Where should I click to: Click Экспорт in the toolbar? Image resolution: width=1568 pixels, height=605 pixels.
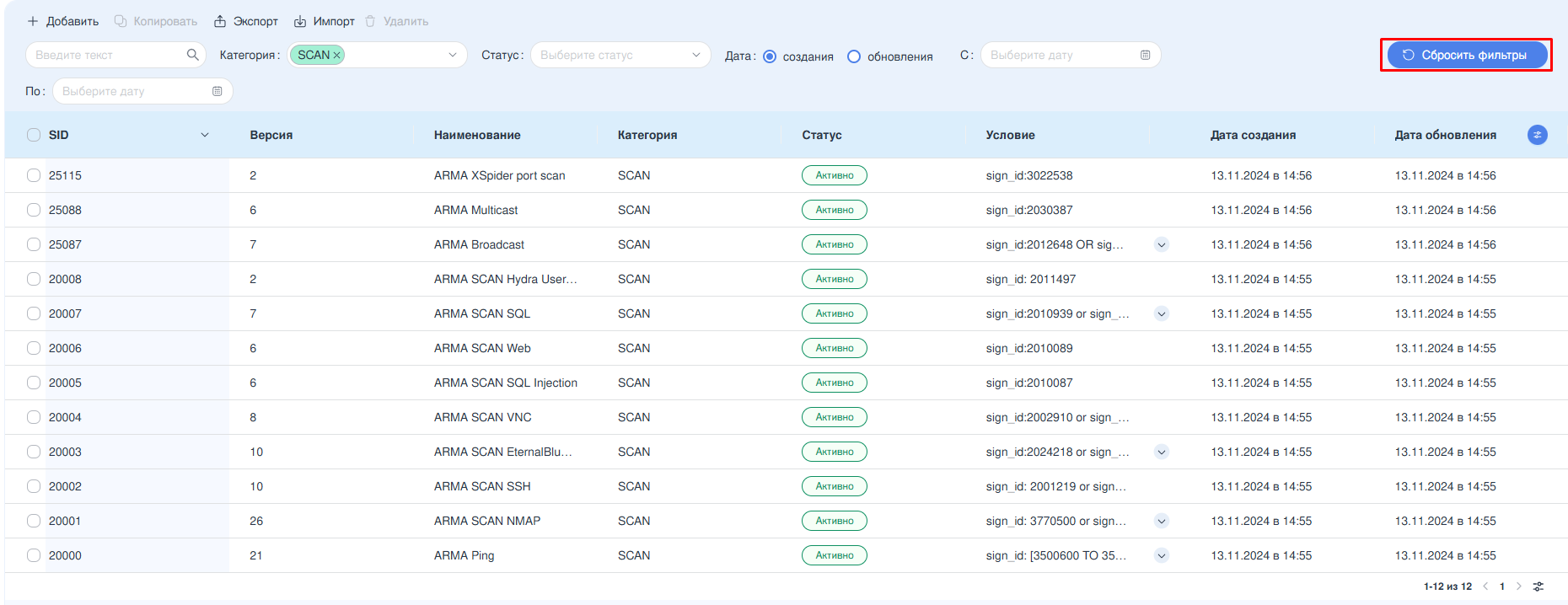coord(245,21)
